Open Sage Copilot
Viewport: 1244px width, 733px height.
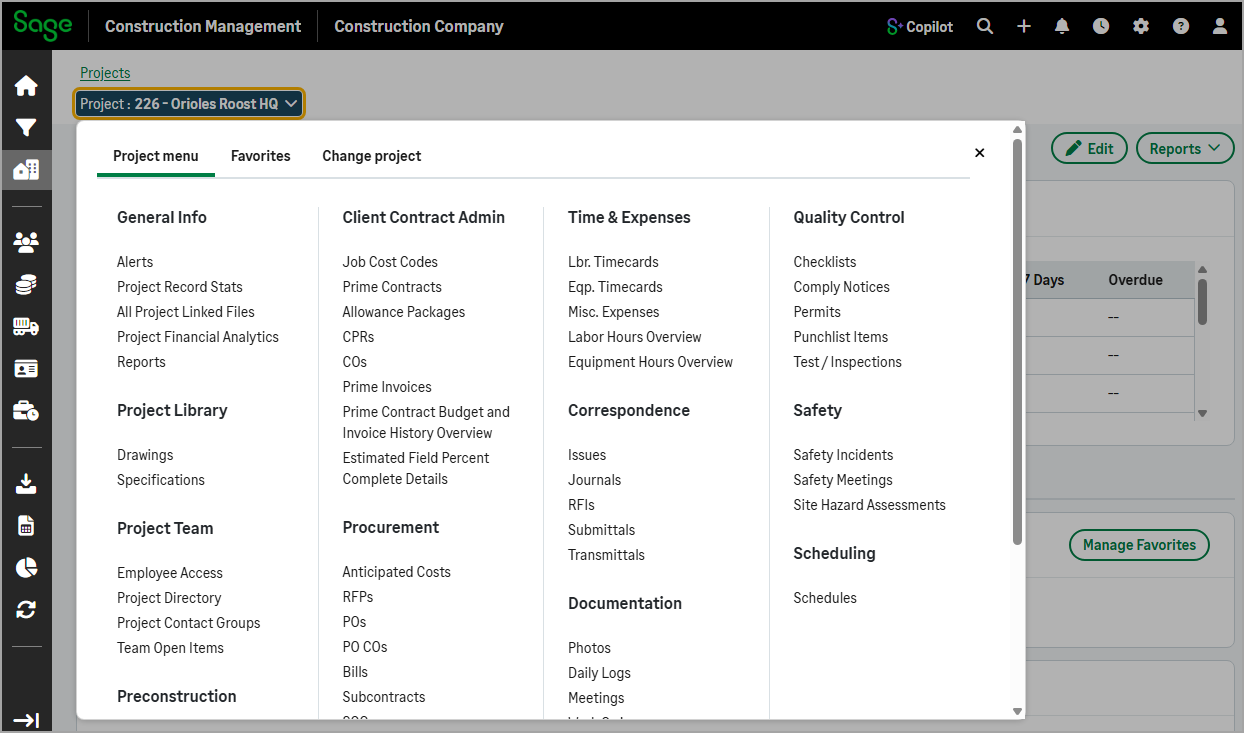[x=920, y=26]
